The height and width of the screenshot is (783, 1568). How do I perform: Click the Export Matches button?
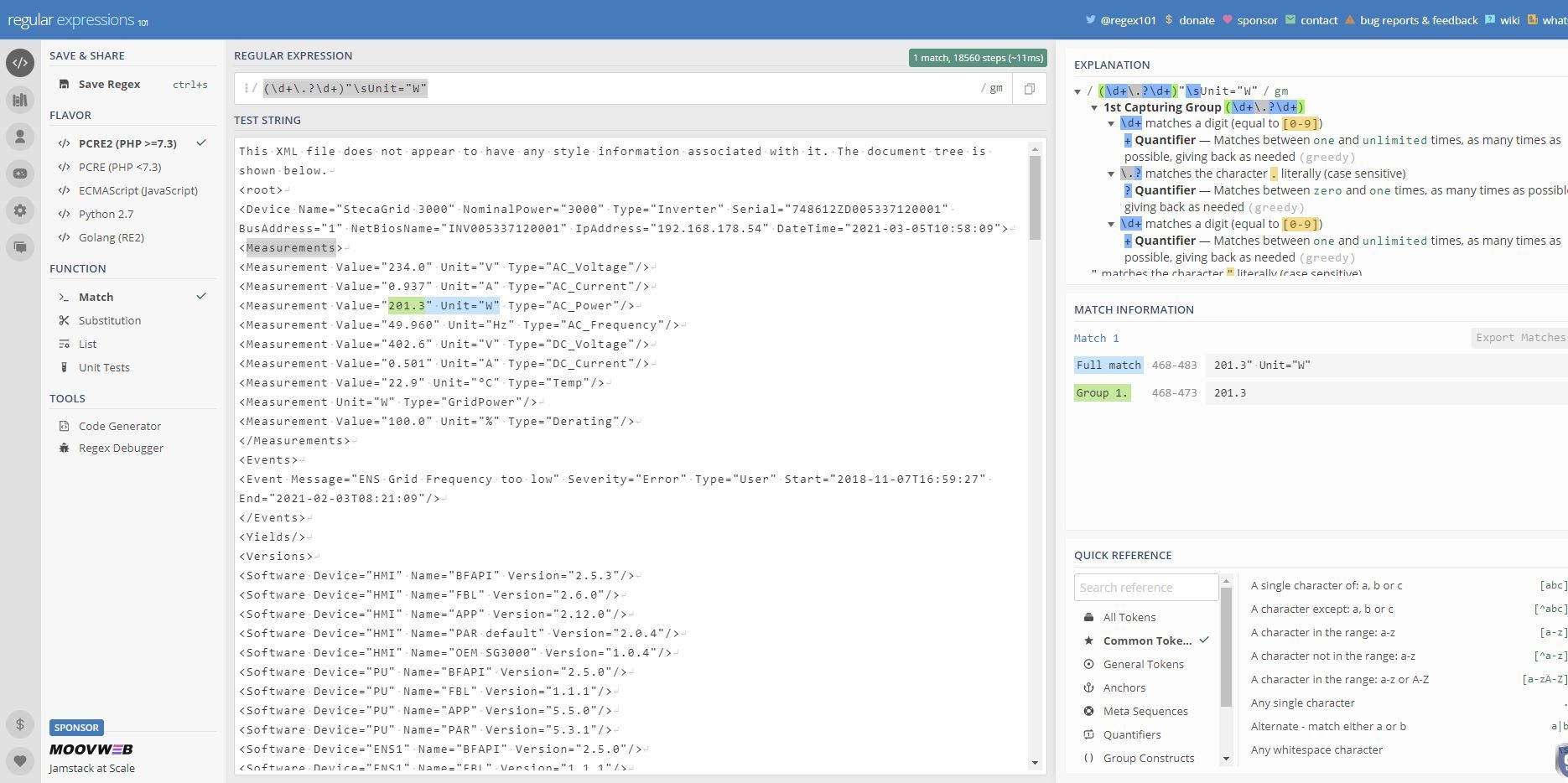[x=1519, y=338]
